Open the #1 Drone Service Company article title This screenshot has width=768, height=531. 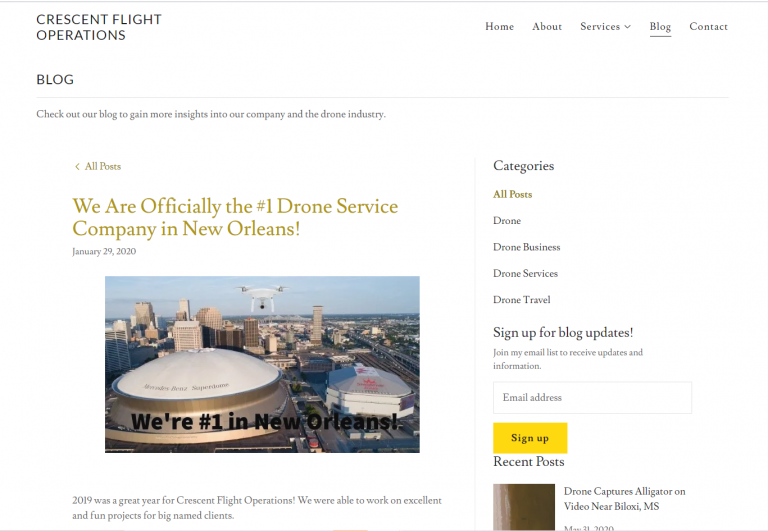pyautogui.click(x=235, y=217)
